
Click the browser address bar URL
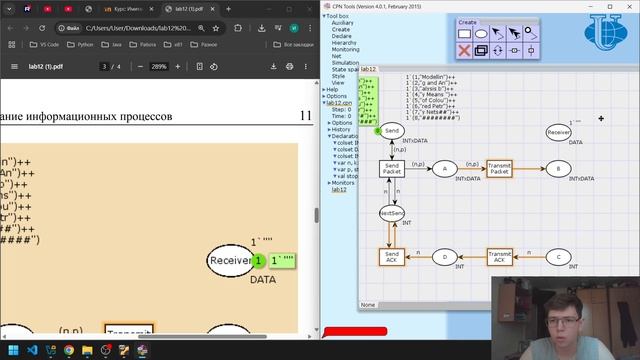point(138,28)
